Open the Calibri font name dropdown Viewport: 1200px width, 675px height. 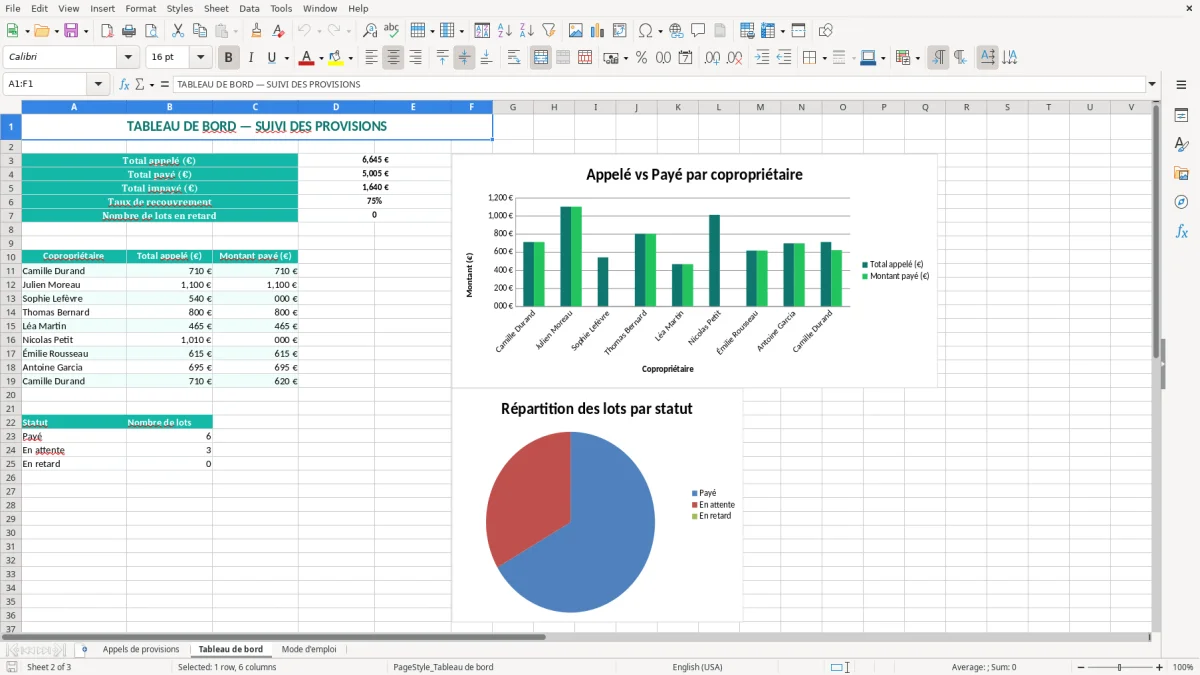click(x=129, y=58)
